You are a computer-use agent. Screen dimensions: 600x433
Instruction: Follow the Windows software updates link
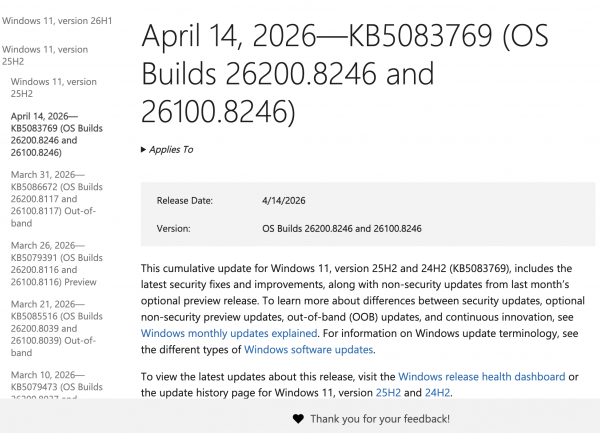[x=309, y=349]
